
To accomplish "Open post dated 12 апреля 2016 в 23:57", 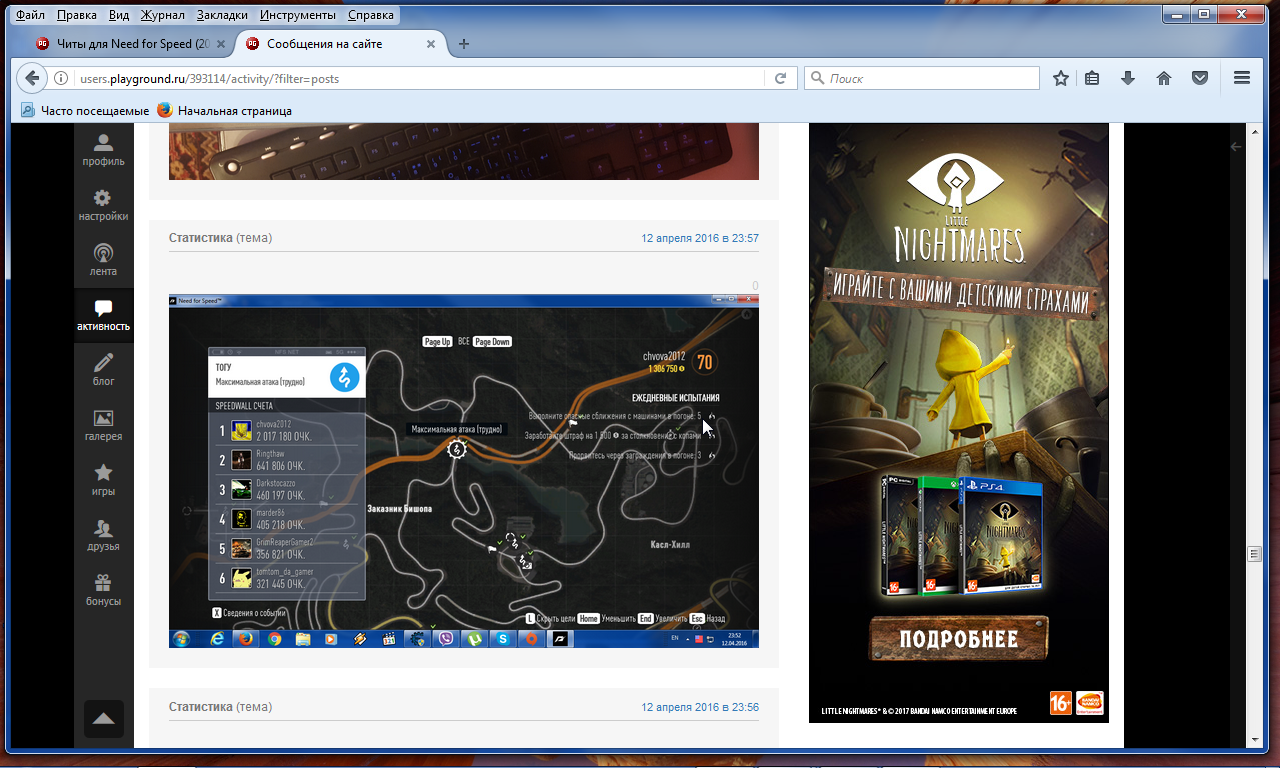I will coord(700,238).
